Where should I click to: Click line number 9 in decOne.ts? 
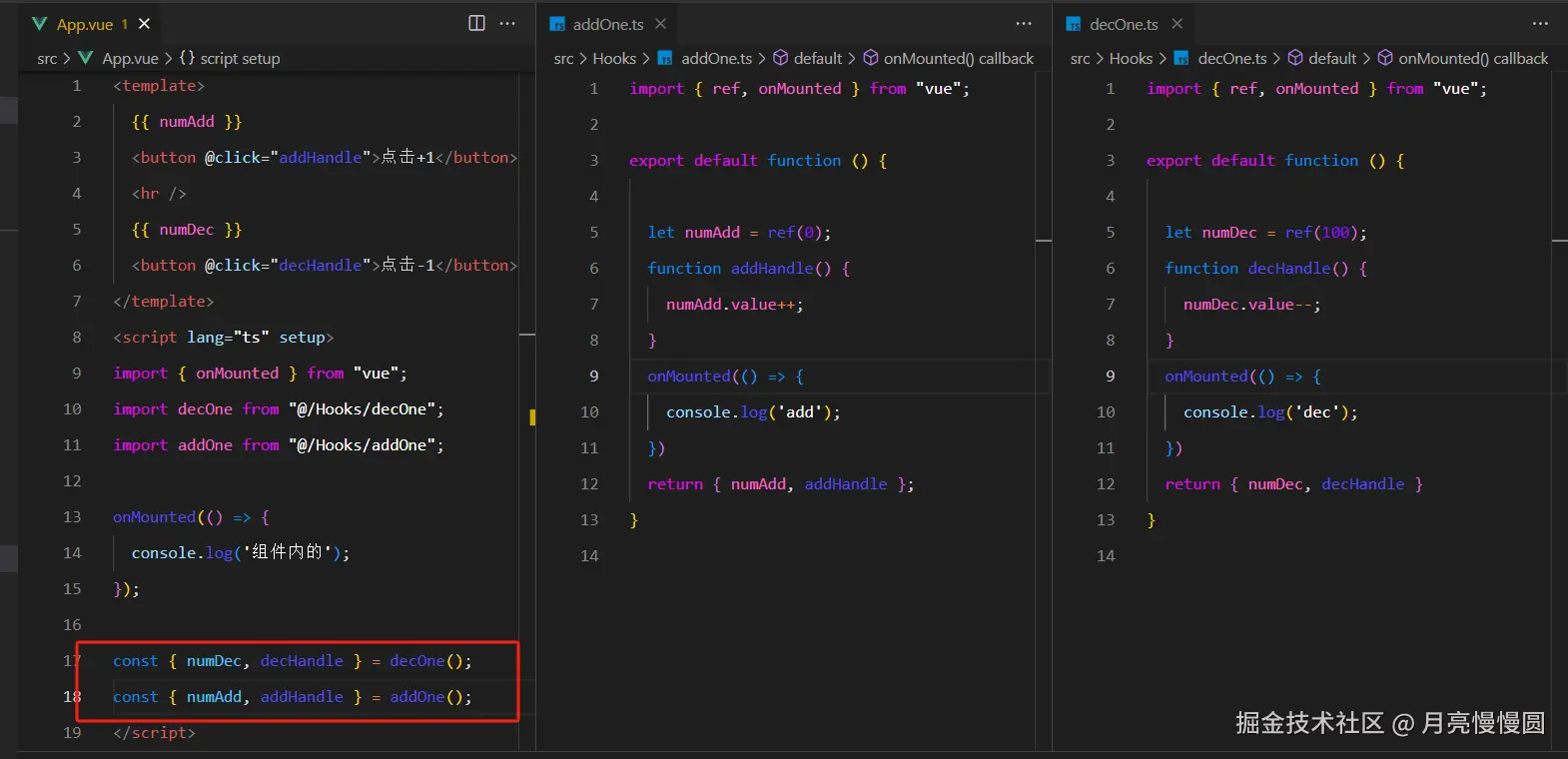pos(1110,377)
